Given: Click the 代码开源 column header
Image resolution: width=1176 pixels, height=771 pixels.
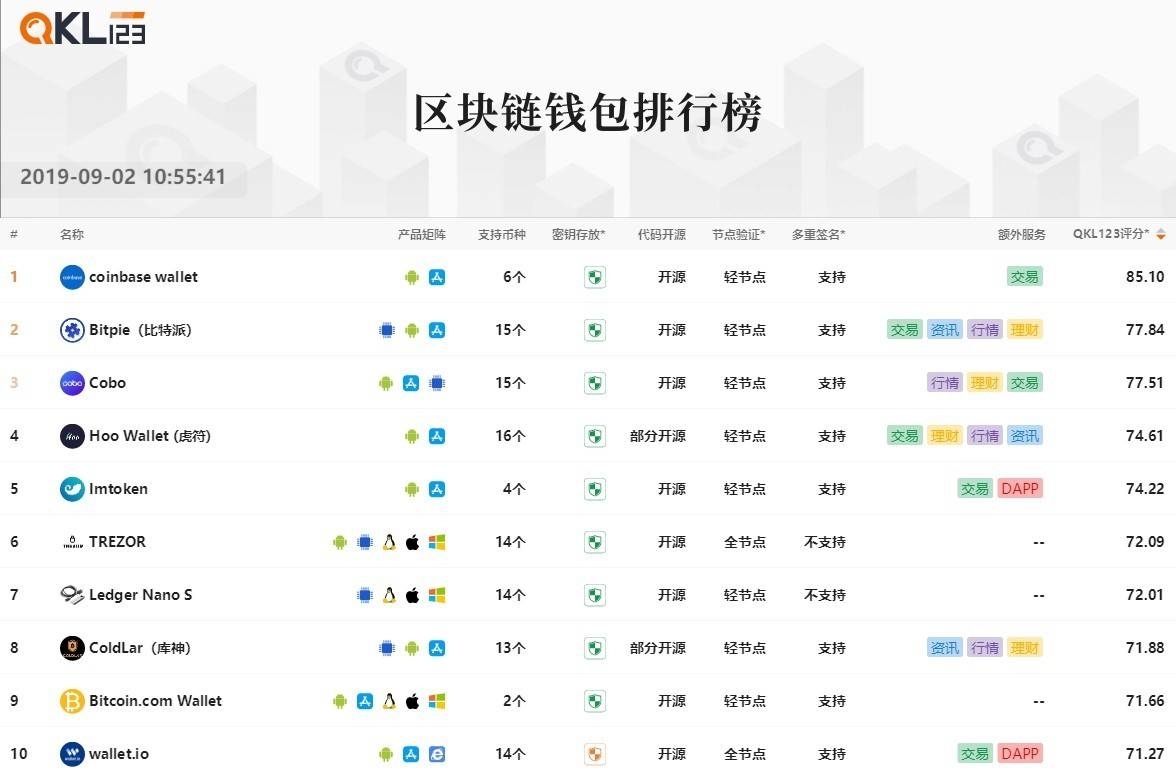Looking at the screenshot, I should coord(662,235).
